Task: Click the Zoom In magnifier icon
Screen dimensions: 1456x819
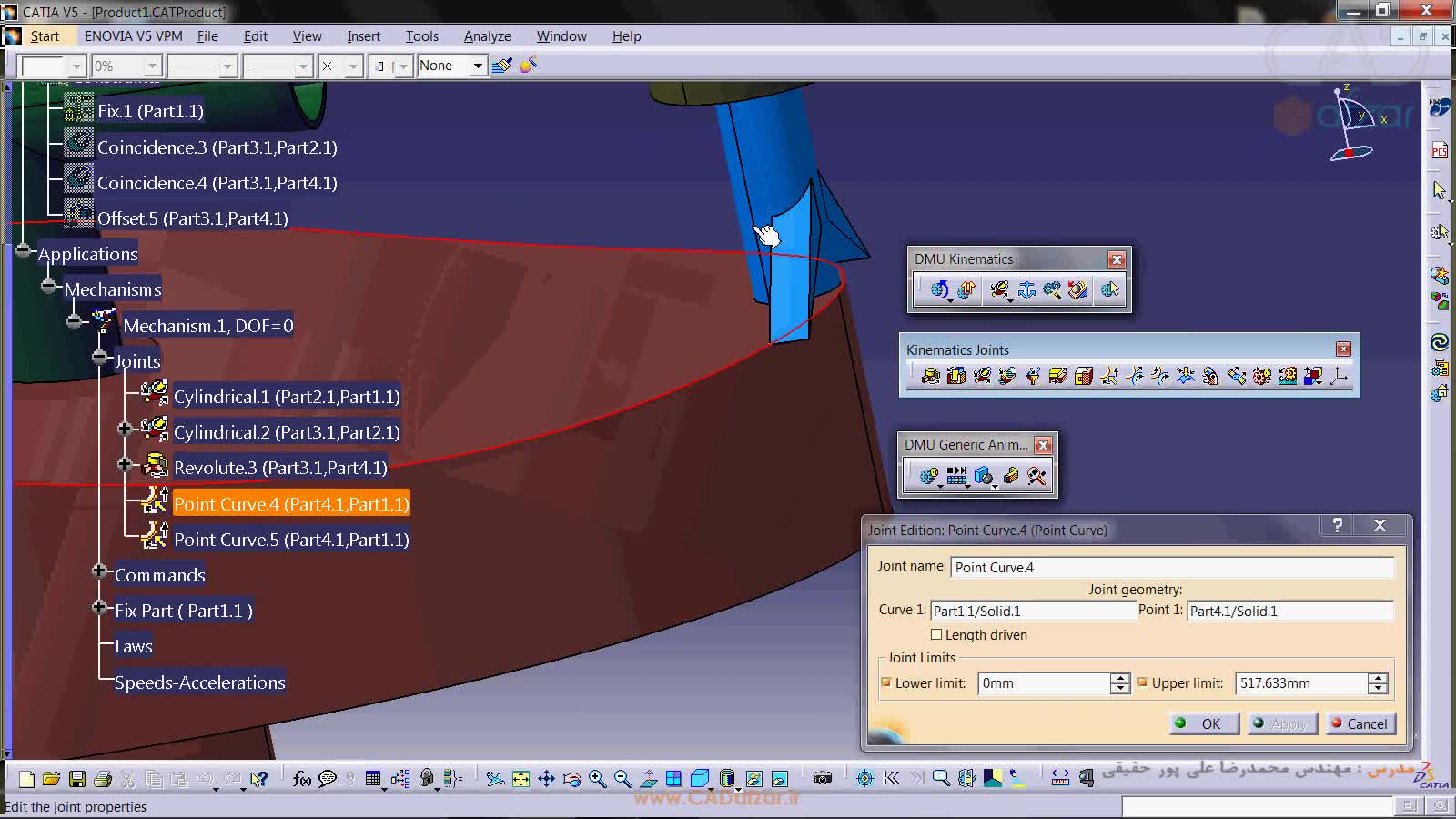Action: pos(597,779)
